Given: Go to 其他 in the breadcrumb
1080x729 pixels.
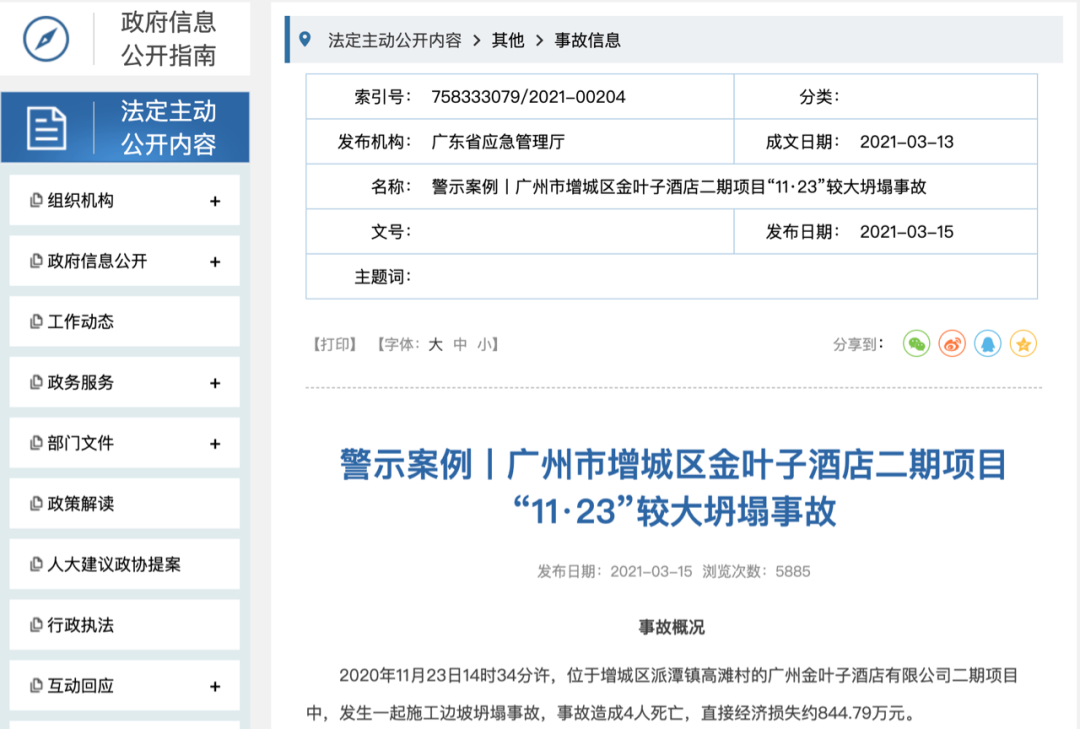Looking at the screenshot, I should click(508, 41).
